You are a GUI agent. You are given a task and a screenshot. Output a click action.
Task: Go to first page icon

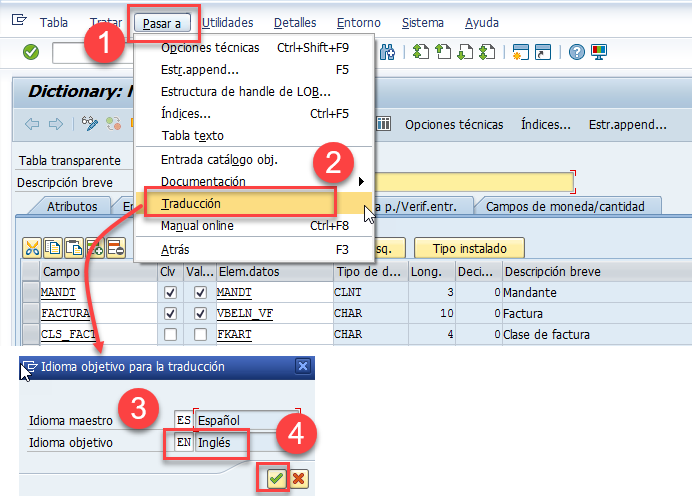click(x=421, y=52)
